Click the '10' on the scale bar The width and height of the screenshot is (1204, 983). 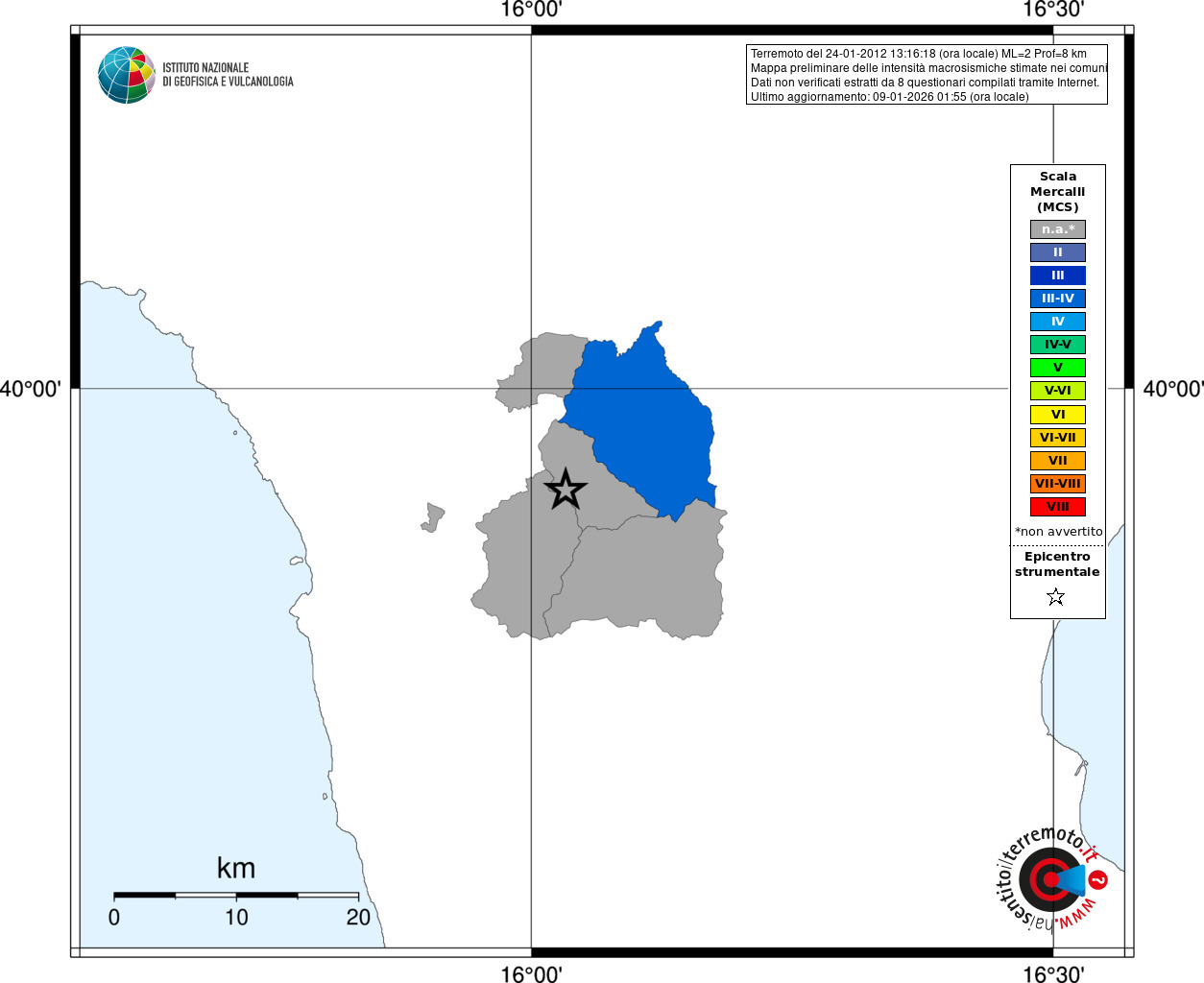click(x=236, y=918)
